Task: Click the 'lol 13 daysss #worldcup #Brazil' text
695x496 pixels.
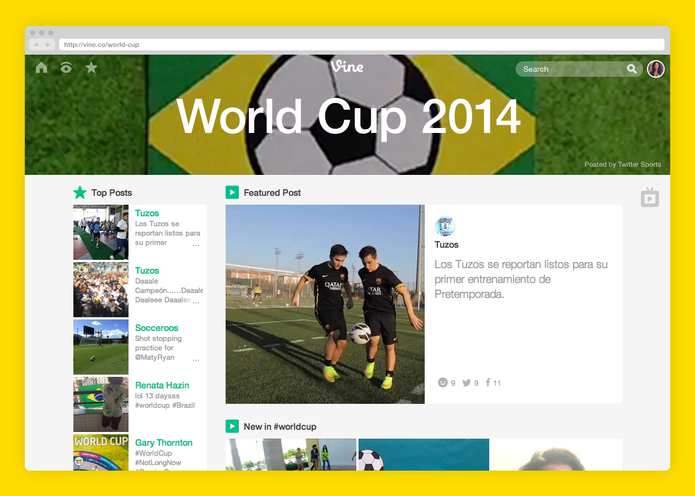Action: coord(165,400)
